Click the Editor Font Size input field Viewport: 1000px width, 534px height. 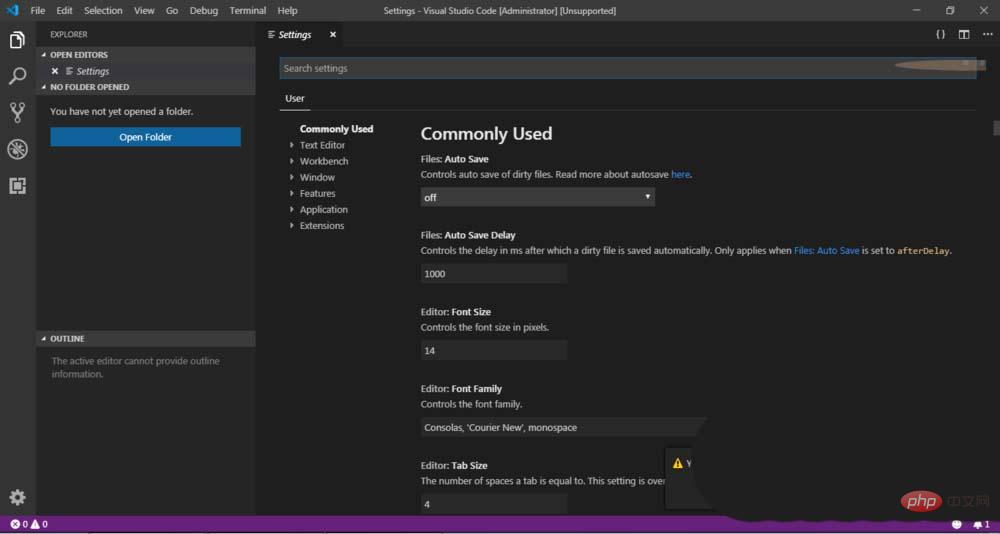pyautogui.click(x=494, y=350)
